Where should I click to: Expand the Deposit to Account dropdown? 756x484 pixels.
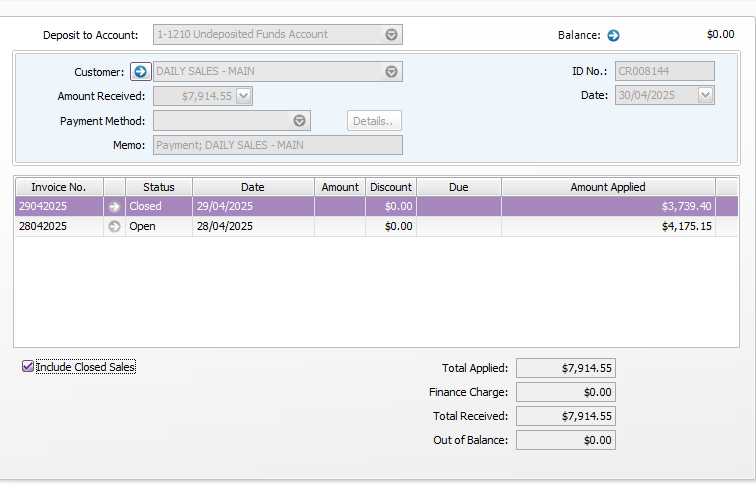(392, 35)
